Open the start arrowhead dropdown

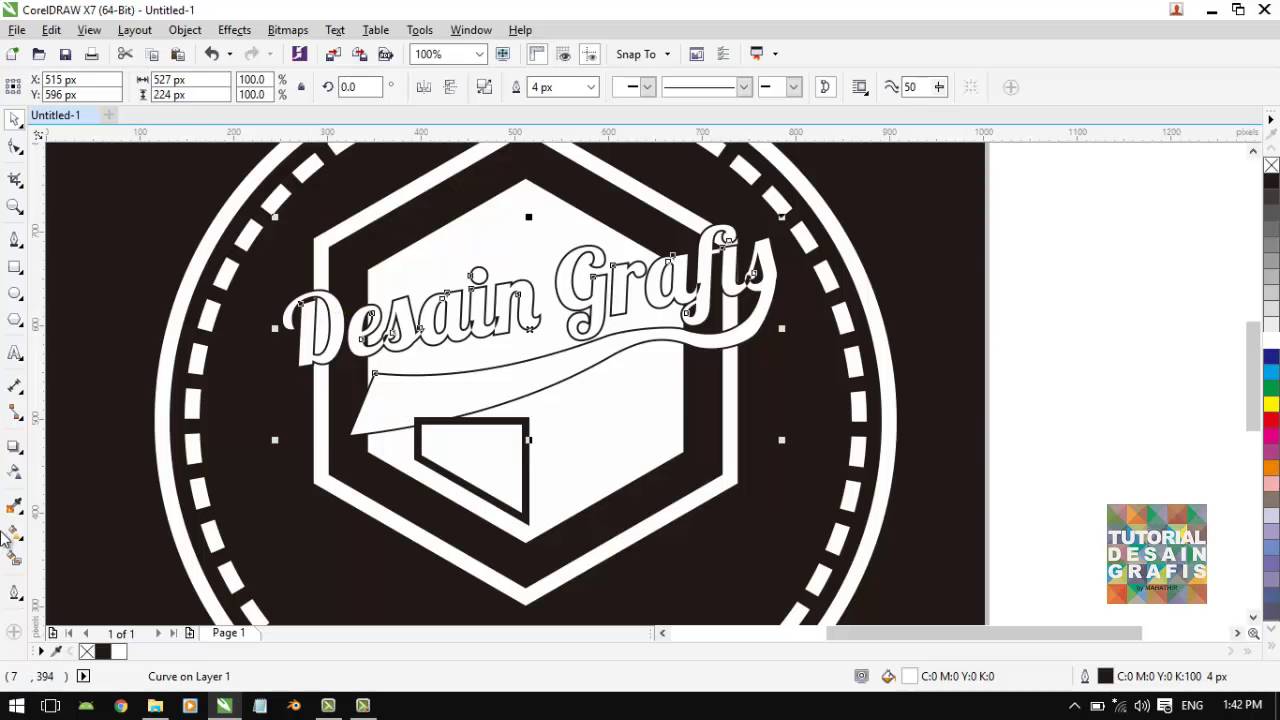click(647, 87)
